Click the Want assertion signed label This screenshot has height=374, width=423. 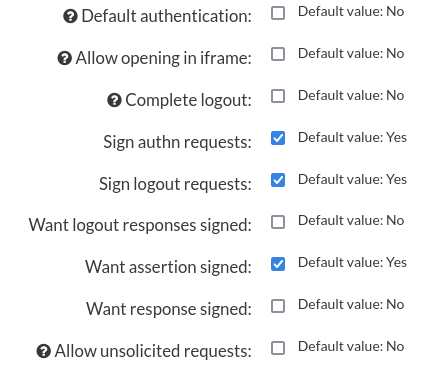[168, 267]
